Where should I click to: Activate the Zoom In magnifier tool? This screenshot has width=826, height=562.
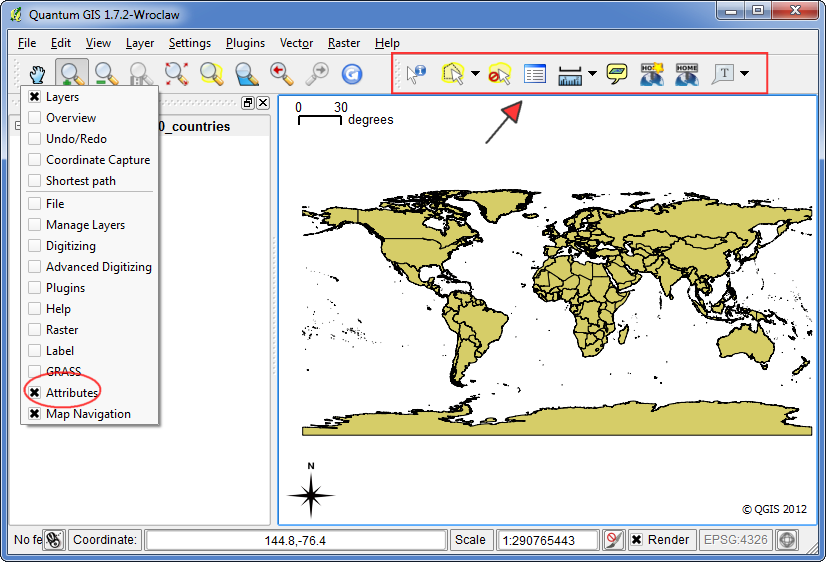[72, 74]
